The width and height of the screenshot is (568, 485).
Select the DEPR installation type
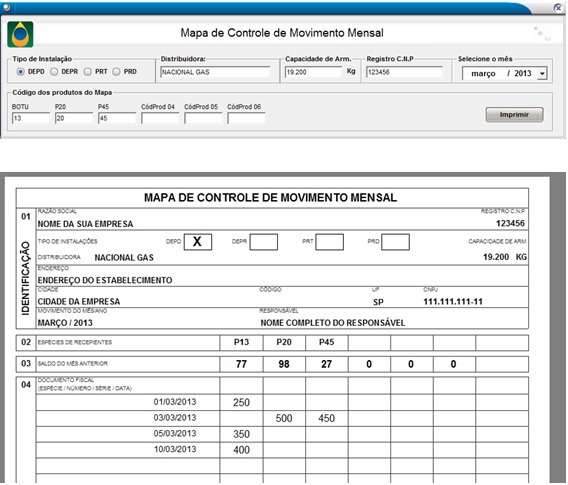coord(54,72)
